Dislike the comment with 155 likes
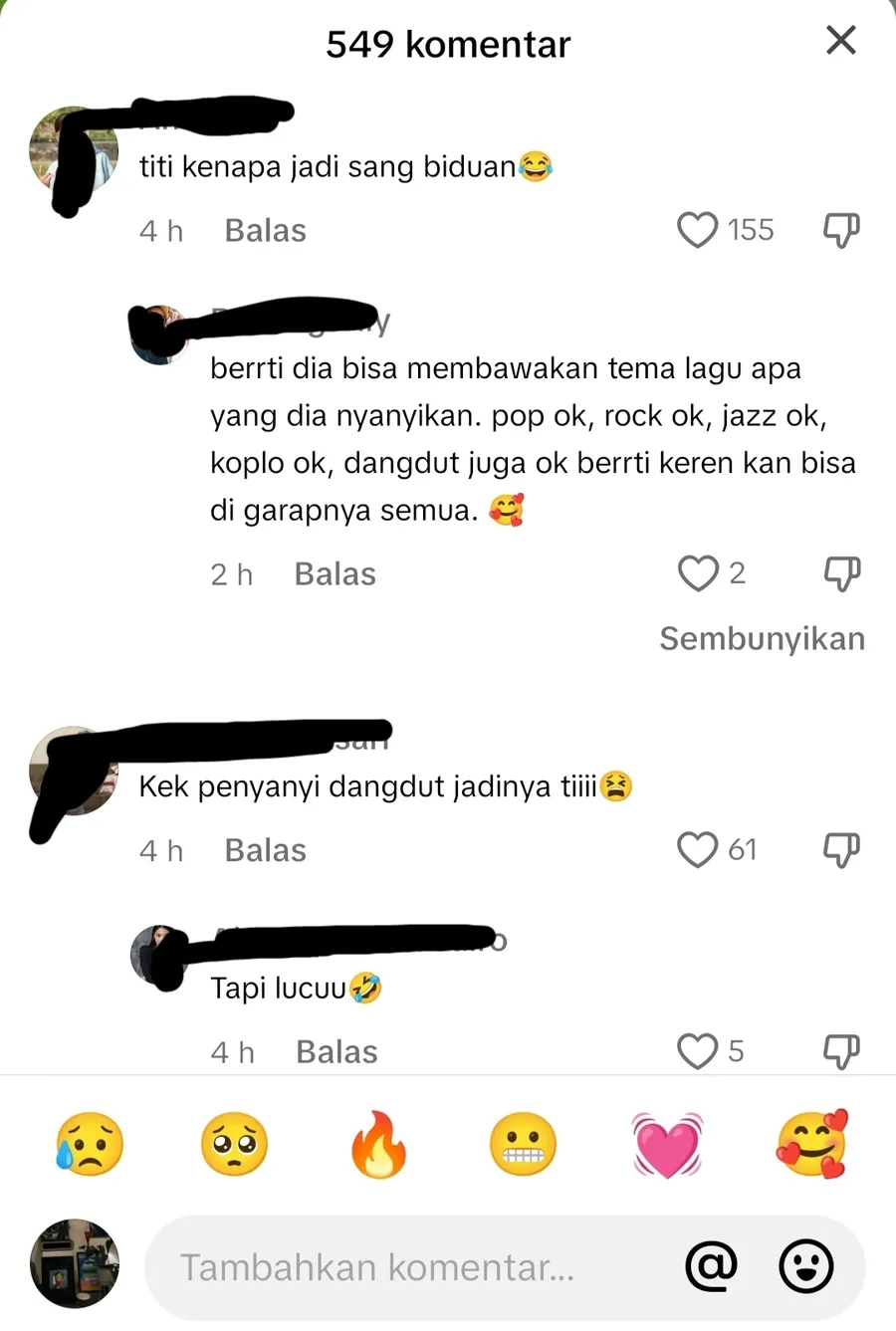The height and width of the screenshot is (1331, 896). click(841, 230)
